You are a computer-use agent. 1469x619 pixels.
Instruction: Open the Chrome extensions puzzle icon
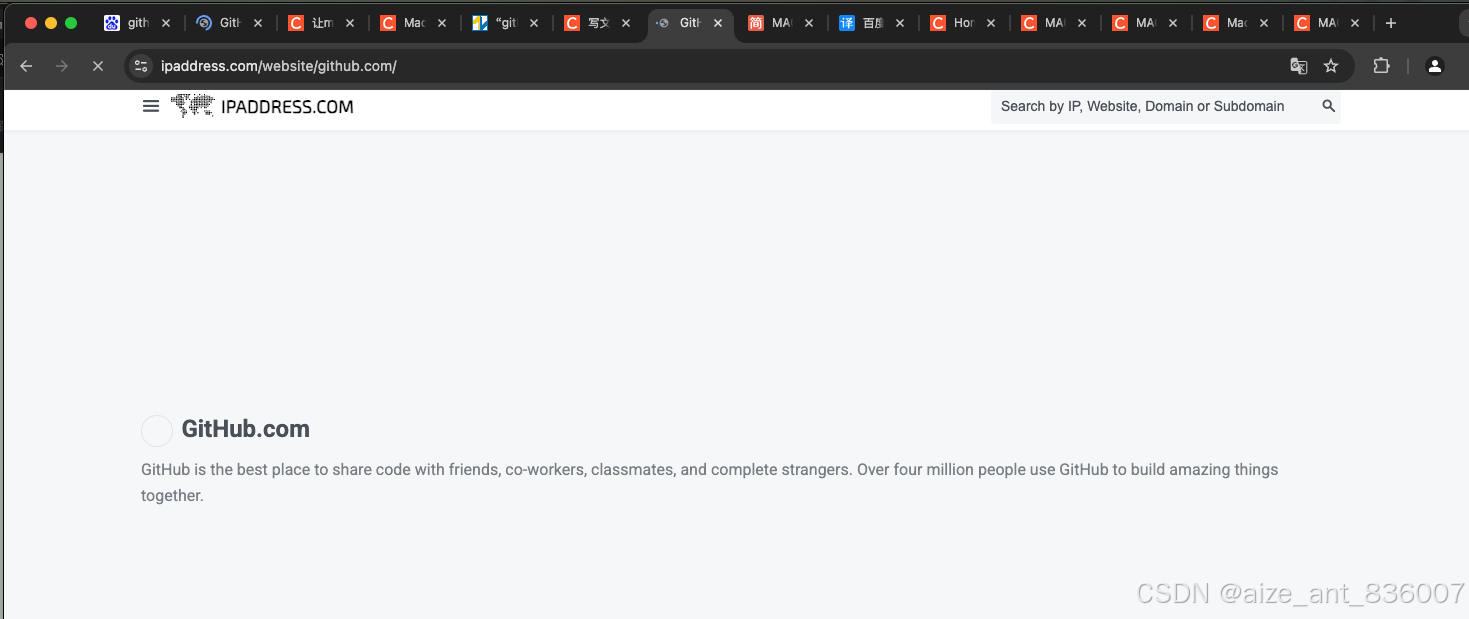point(1381,66)
